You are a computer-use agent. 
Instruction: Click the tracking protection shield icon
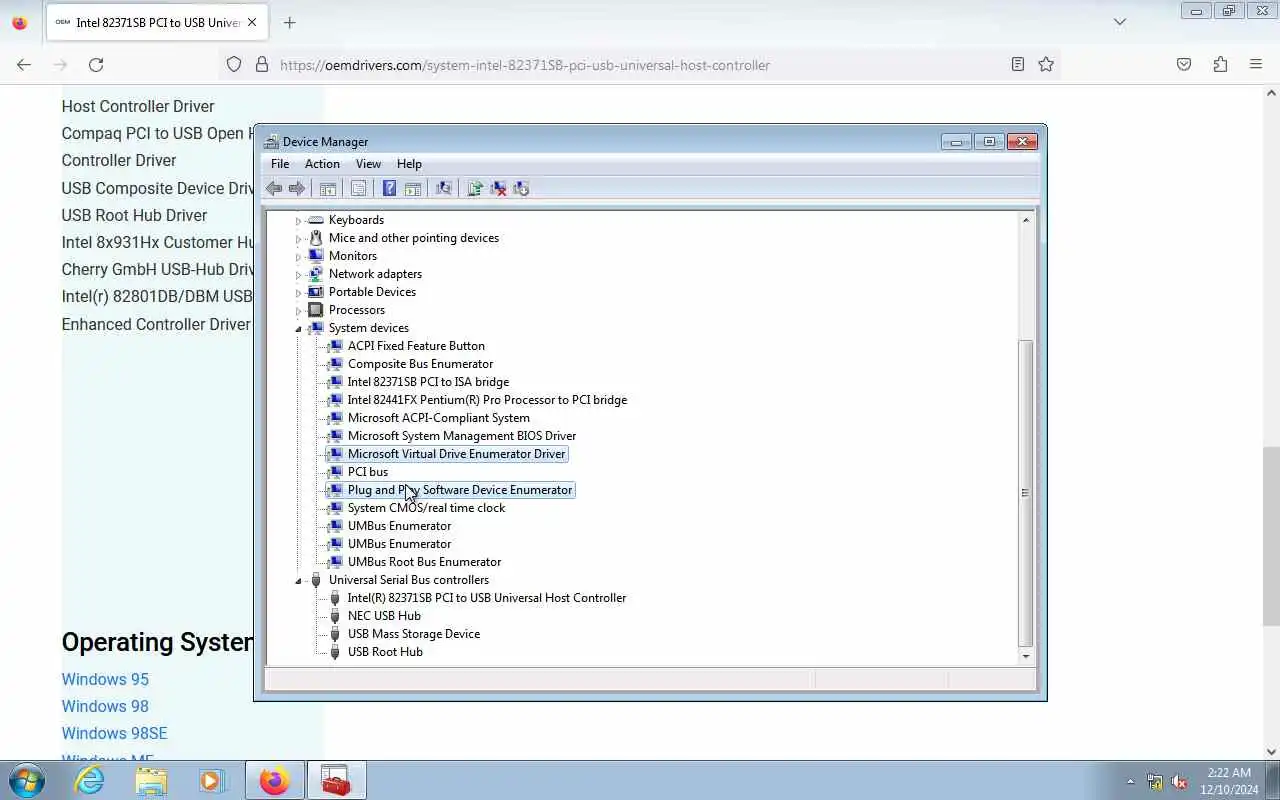[234, 64]
